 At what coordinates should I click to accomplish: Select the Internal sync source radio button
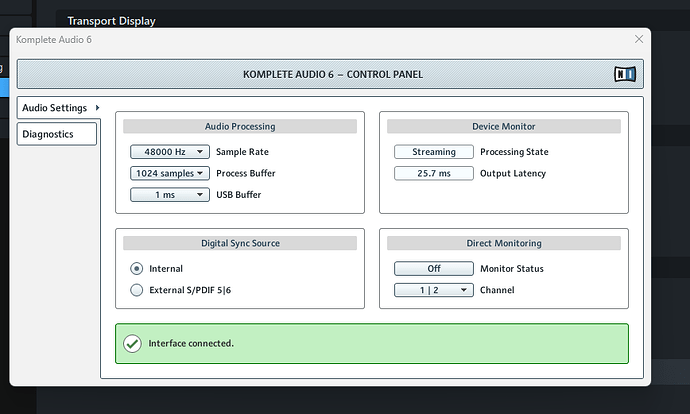[x=136, y=268]
